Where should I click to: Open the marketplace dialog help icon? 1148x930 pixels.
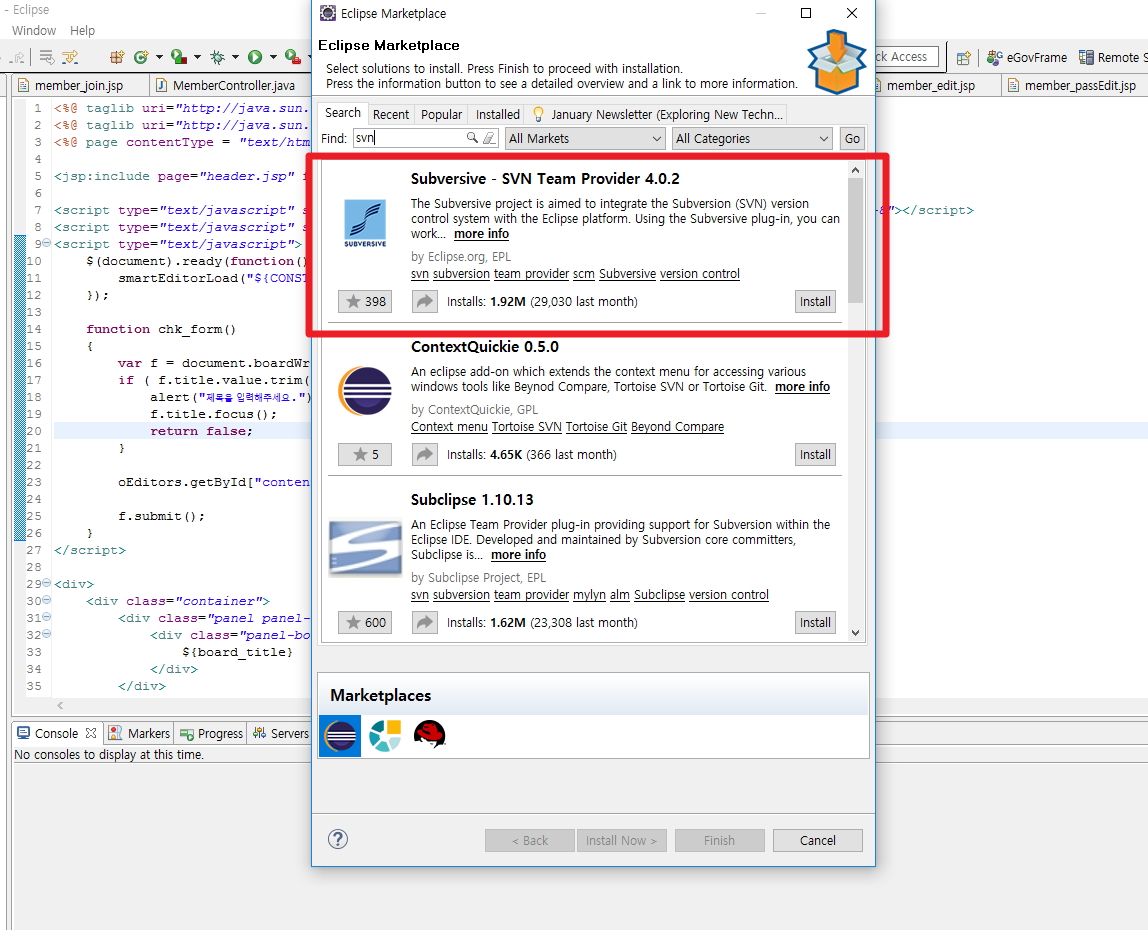click(338, 839)
